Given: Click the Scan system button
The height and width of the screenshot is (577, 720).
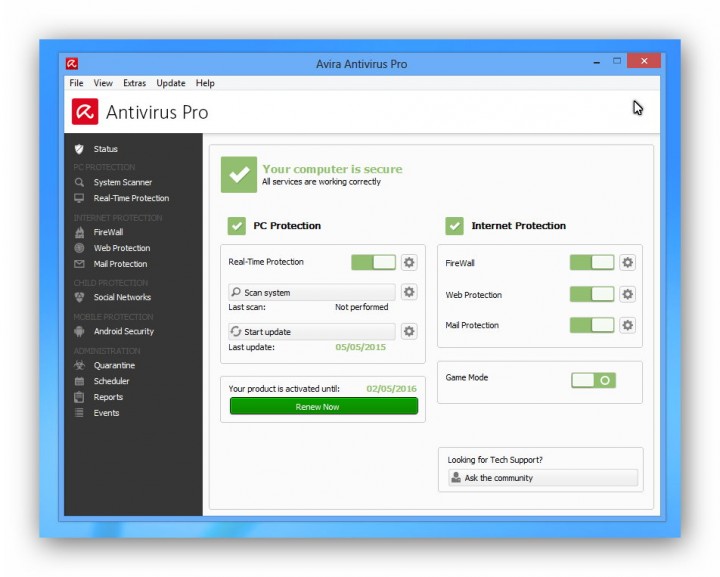Looking at the screenshot, I should click(x=312, y=292).
